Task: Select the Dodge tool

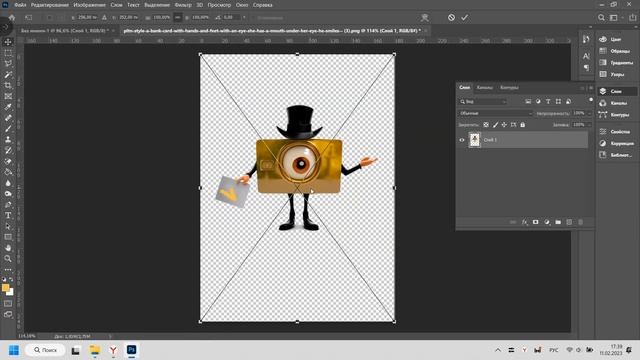Action: pyautogui.click(x=8, y=194)
